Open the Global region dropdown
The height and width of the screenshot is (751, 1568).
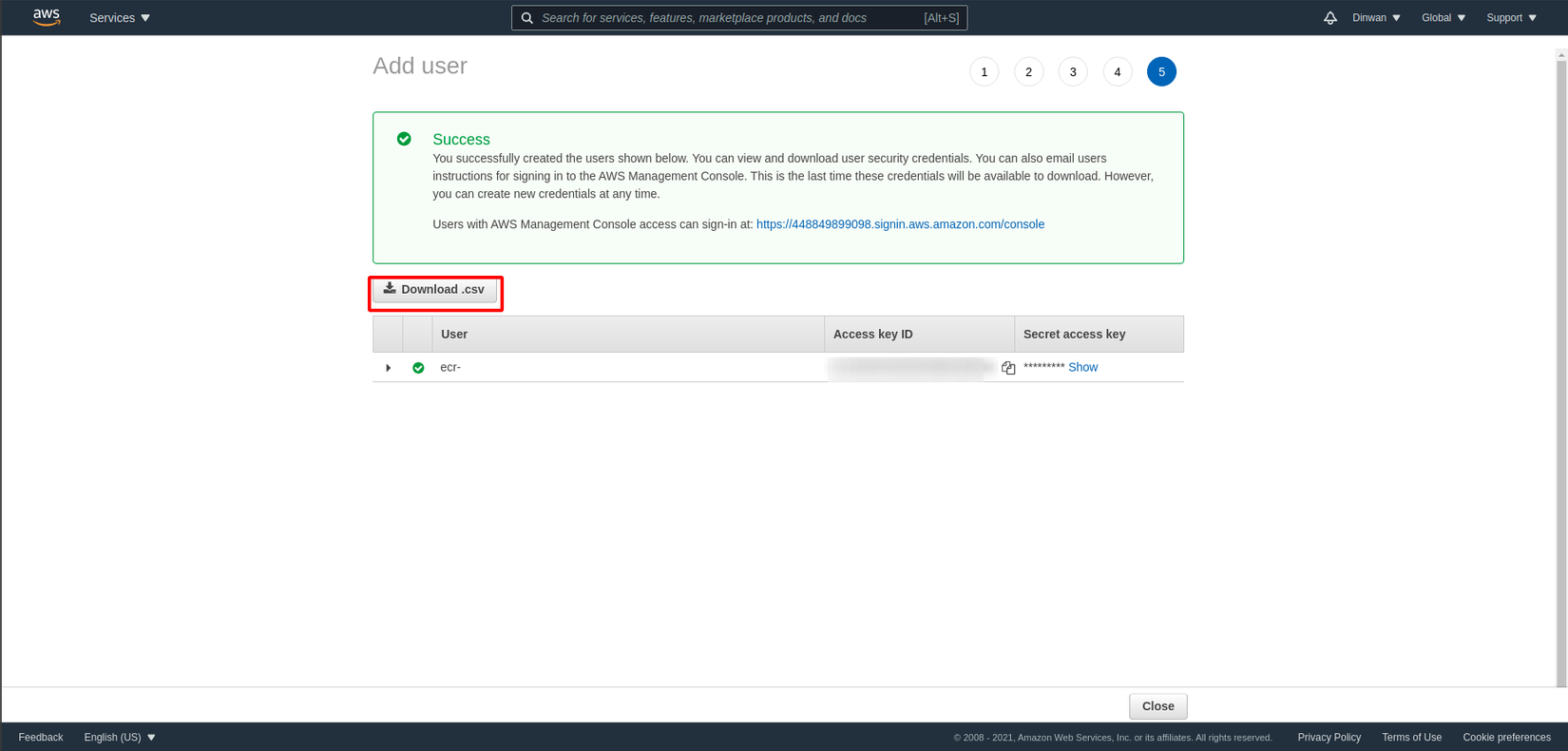1444,18
